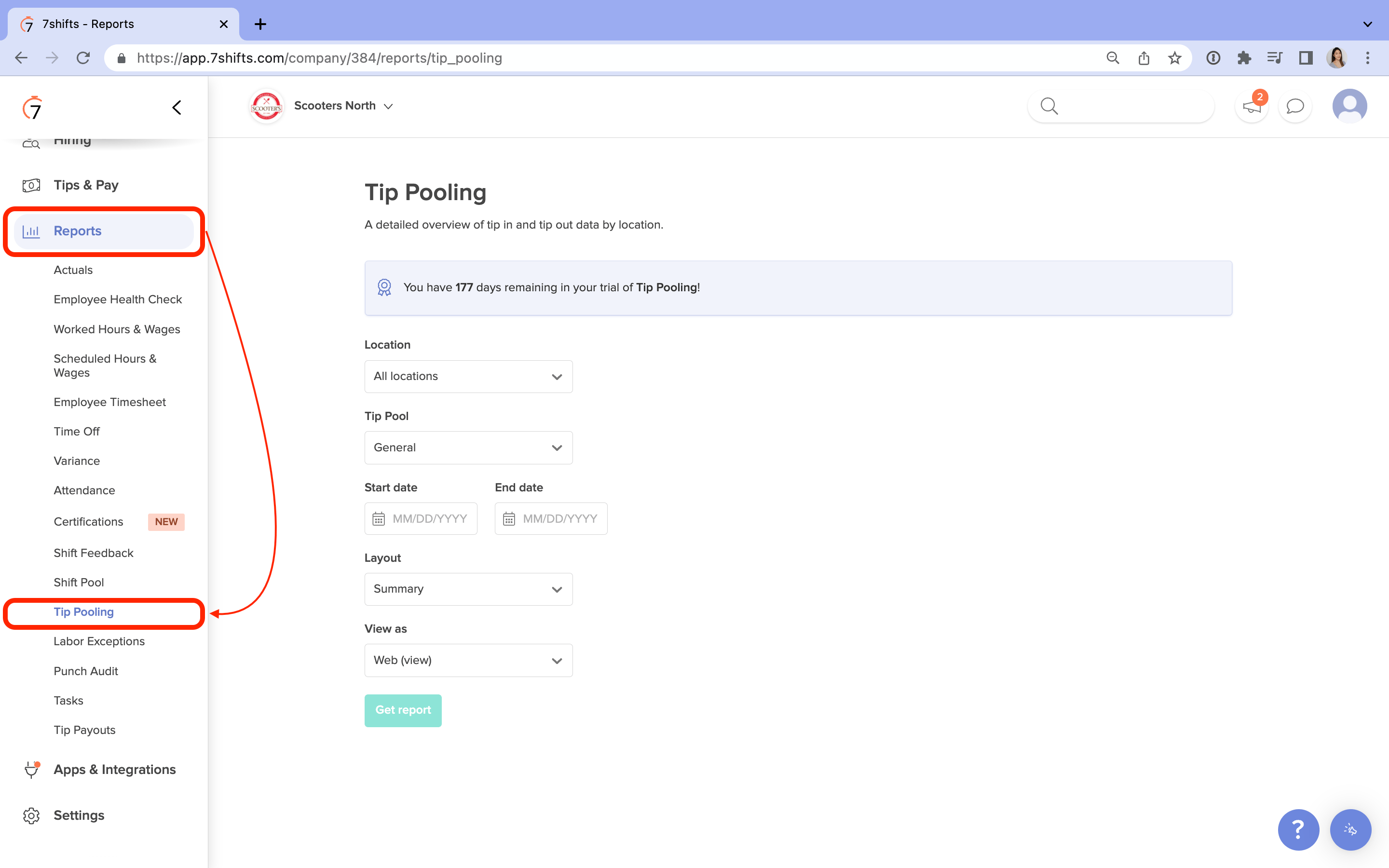The height and width of the screenshot is (868, 1389).
Task: Expand the Tip Pool dropdown showing General
Action: (x=468, y=447)
